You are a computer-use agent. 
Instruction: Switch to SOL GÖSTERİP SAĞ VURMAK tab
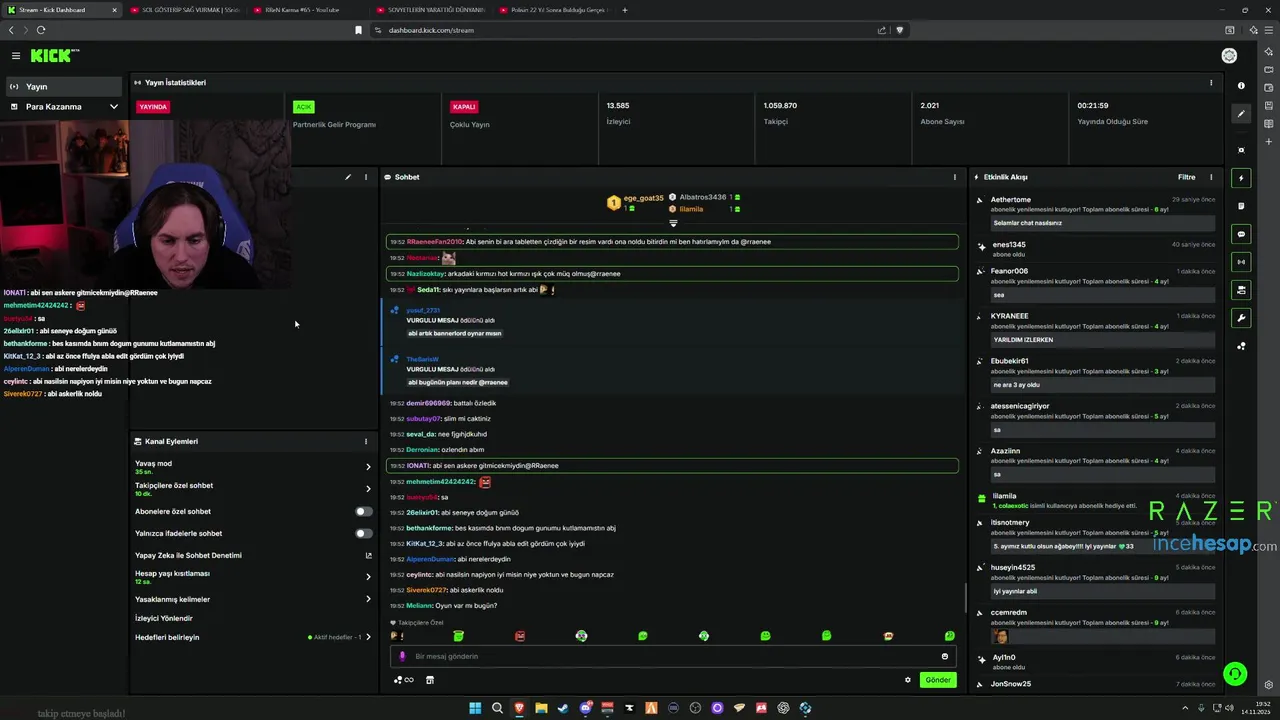click(x=184, y=10)
